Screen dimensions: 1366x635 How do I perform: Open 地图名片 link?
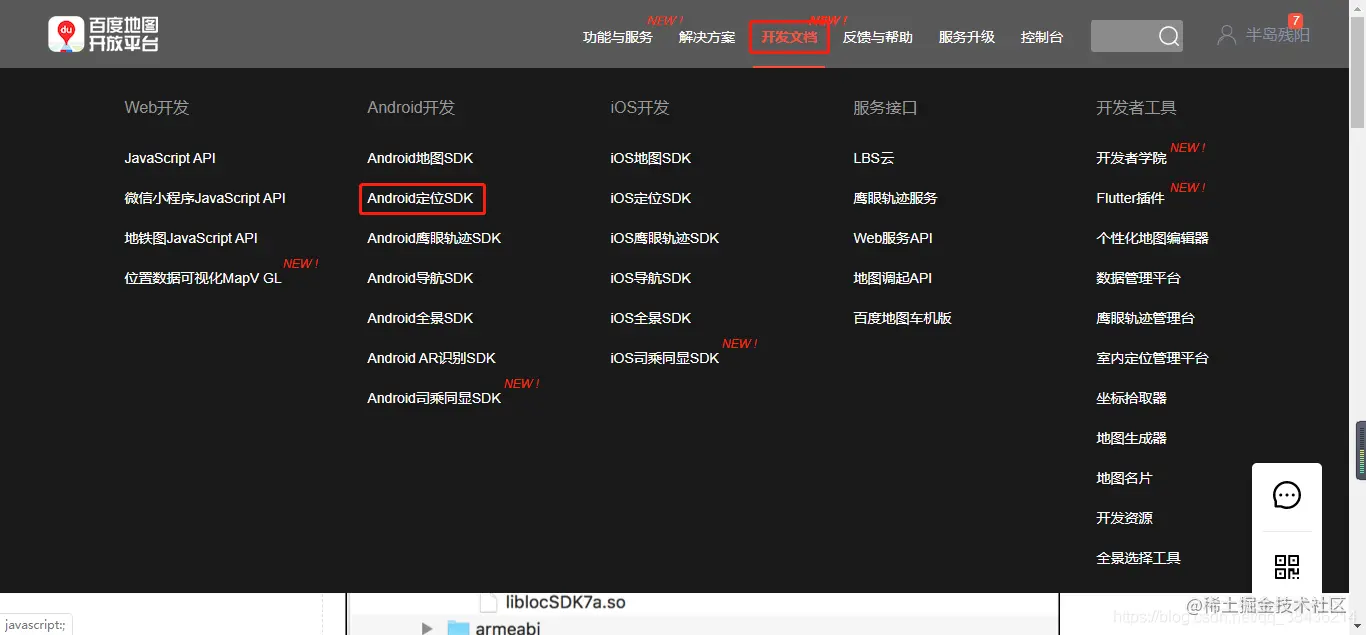pyautogui.click(x=1124, y=478)
